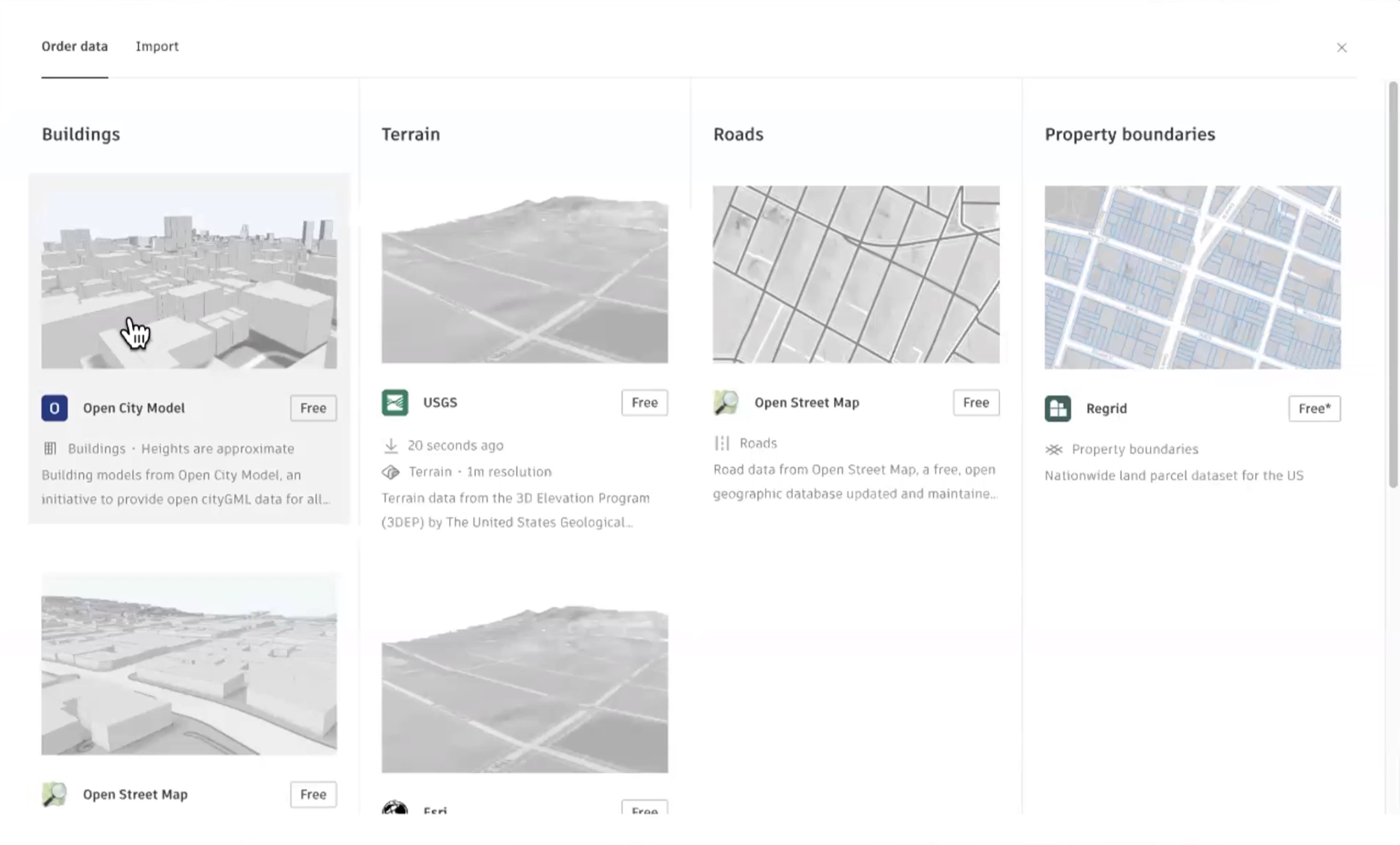Screen dimensions: 1400x845
Task: Open the Open Street Map roads preview image
Action: point(856,274)
